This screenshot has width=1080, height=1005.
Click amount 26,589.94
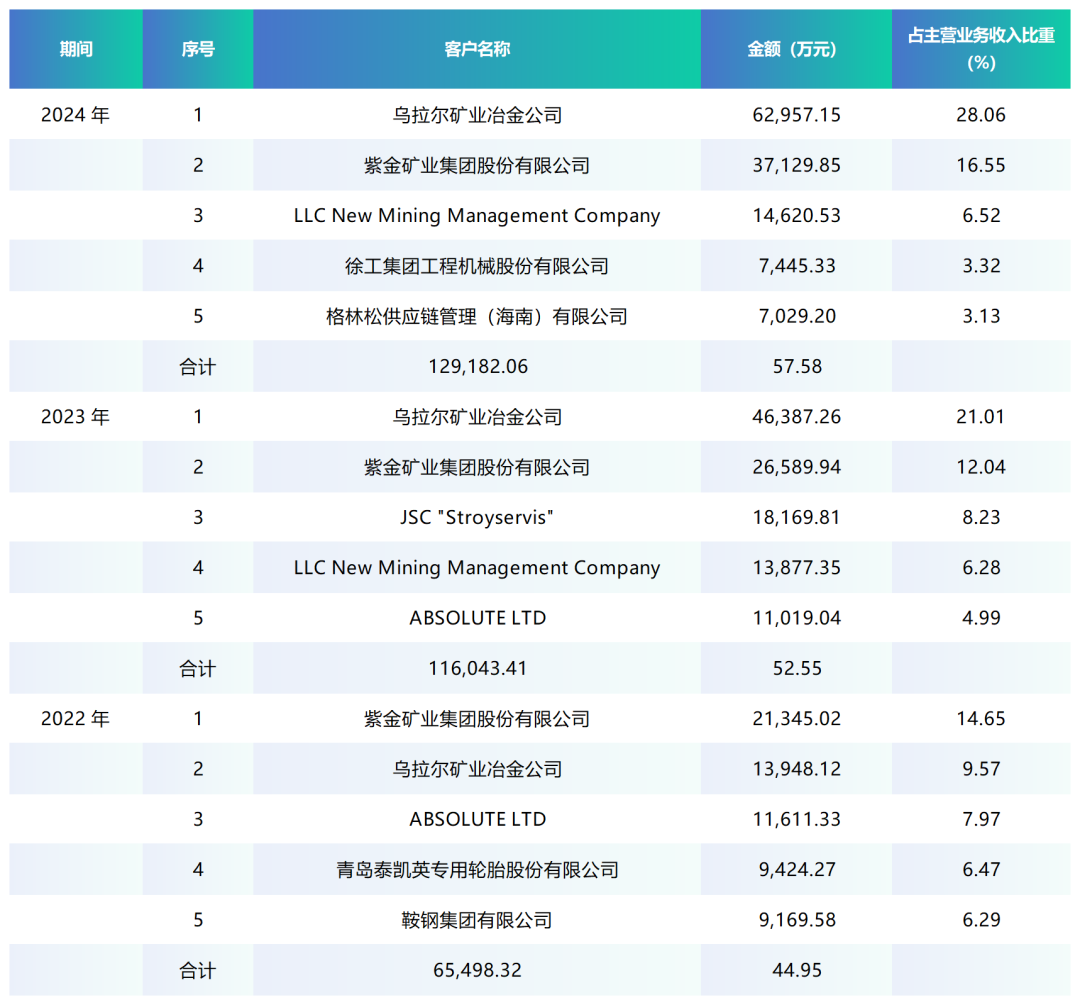pos(796,467)
